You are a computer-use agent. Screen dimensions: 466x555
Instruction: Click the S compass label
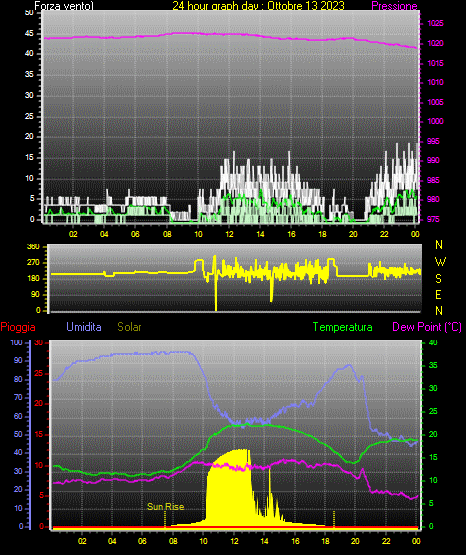click(438, 279)
